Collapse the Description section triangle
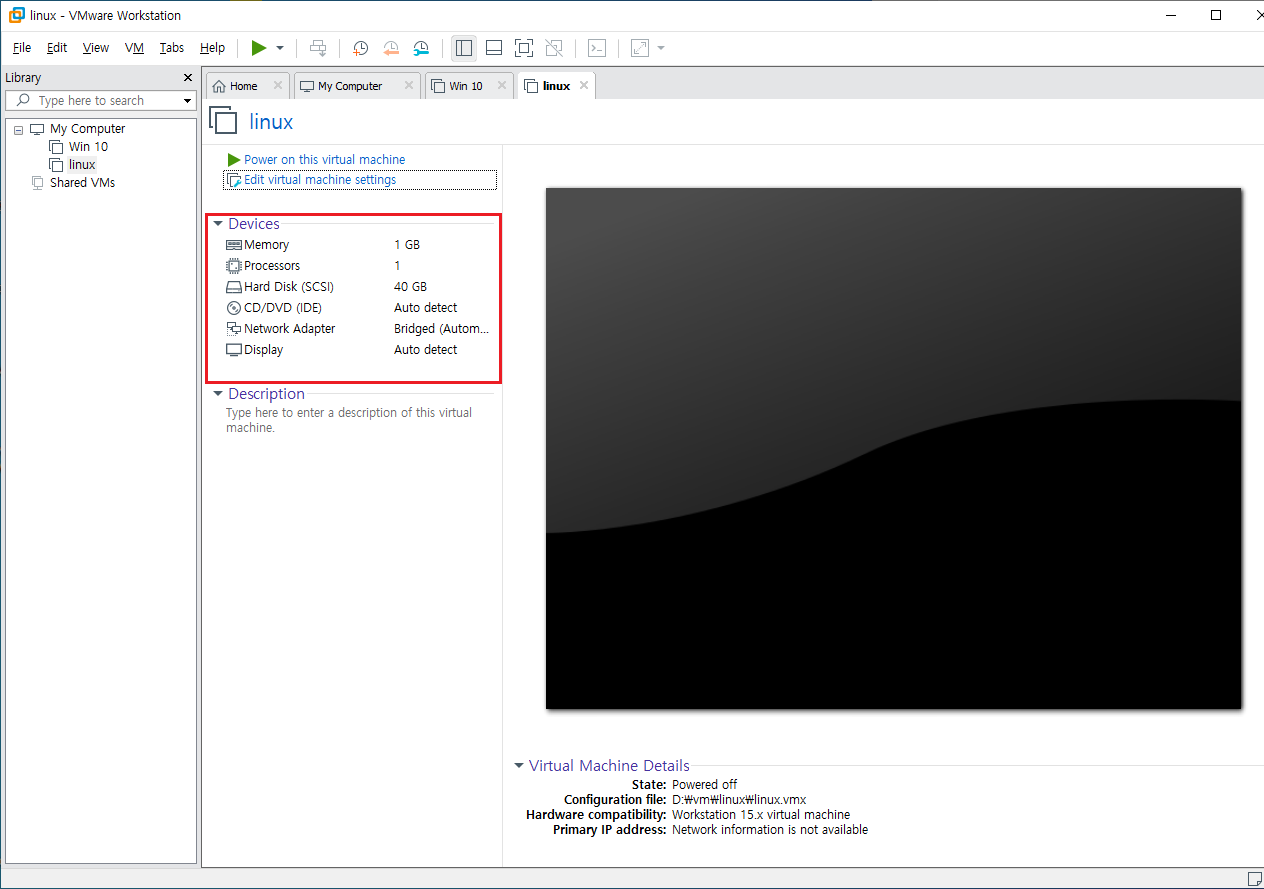Screen dimensions: 1264x889 point(218,394)
